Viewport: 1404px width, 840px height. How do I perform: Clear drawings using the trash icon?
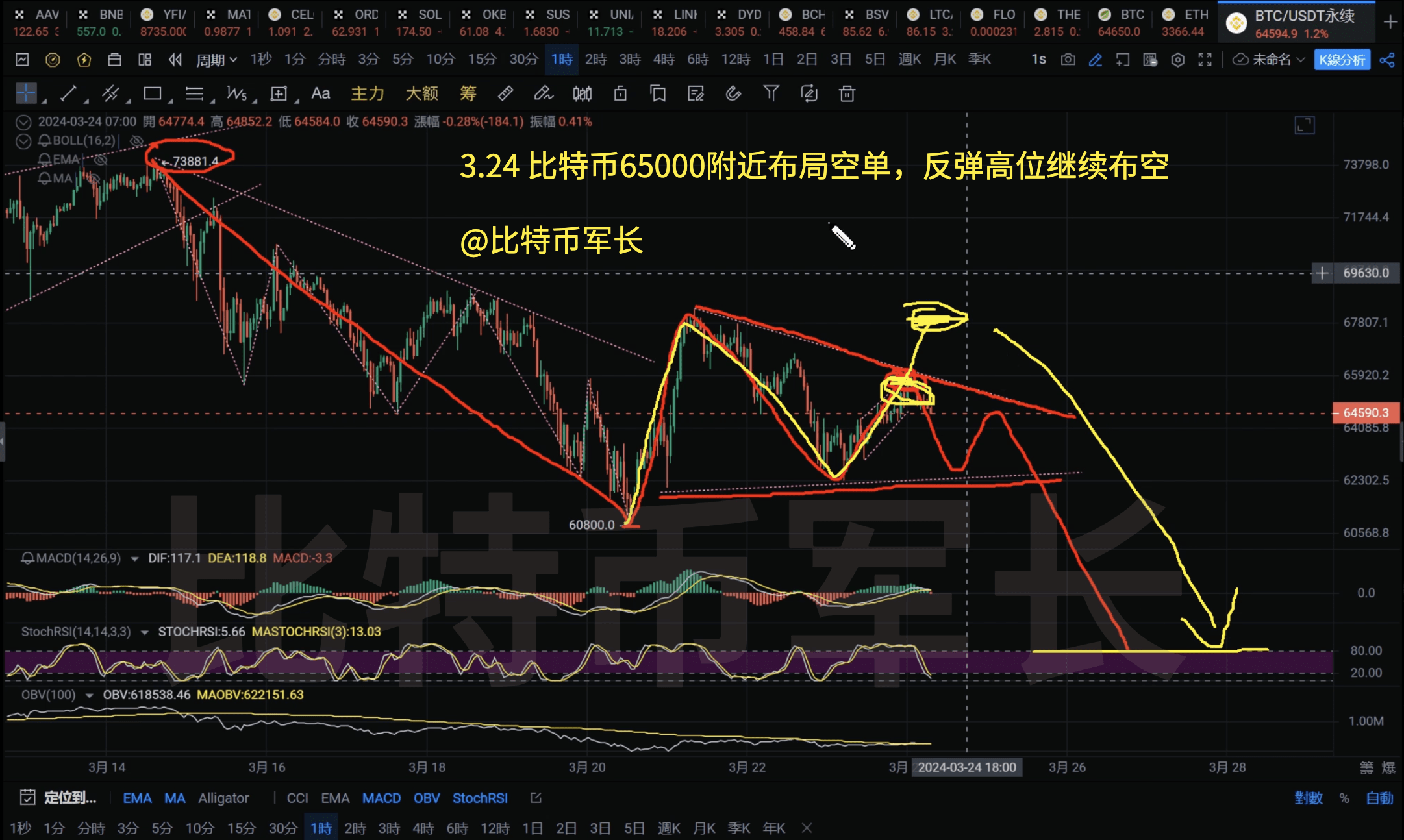tap(846, 93)
